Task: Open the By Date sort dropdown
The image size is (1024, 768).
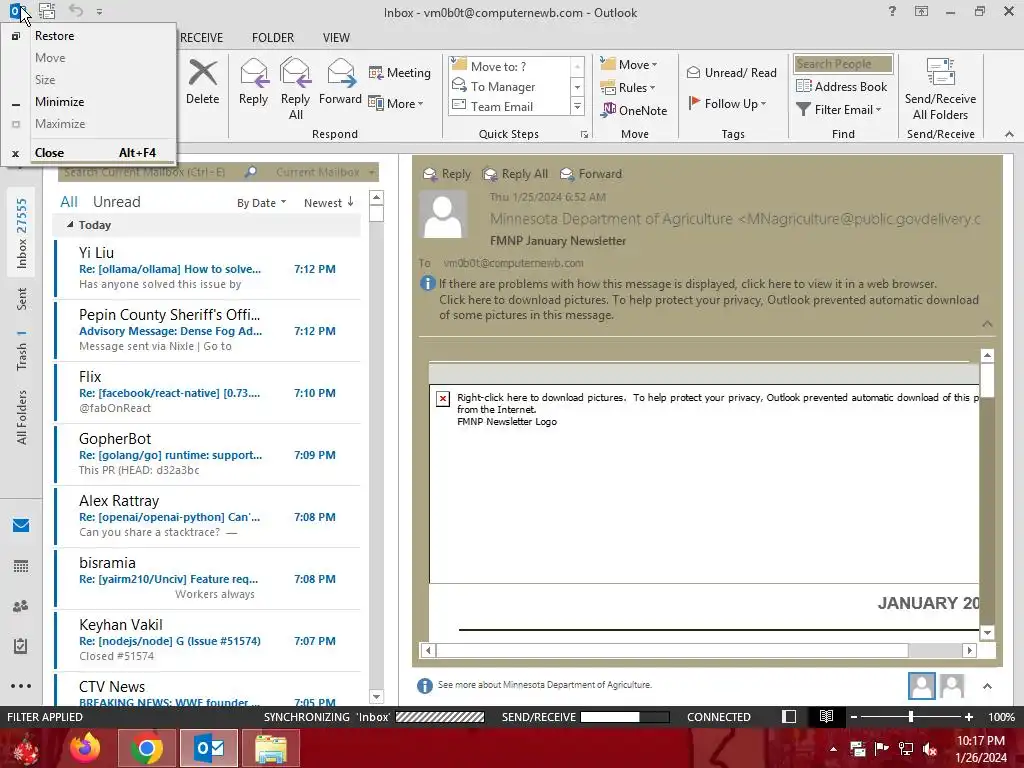Action: [261, 203]
